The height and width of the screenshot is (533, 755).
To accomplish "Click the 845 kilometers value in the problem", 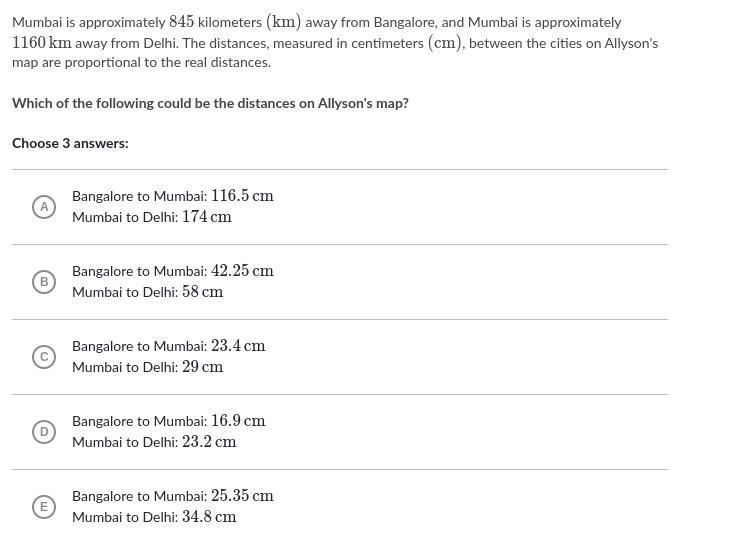I will (x=215, y=22).
